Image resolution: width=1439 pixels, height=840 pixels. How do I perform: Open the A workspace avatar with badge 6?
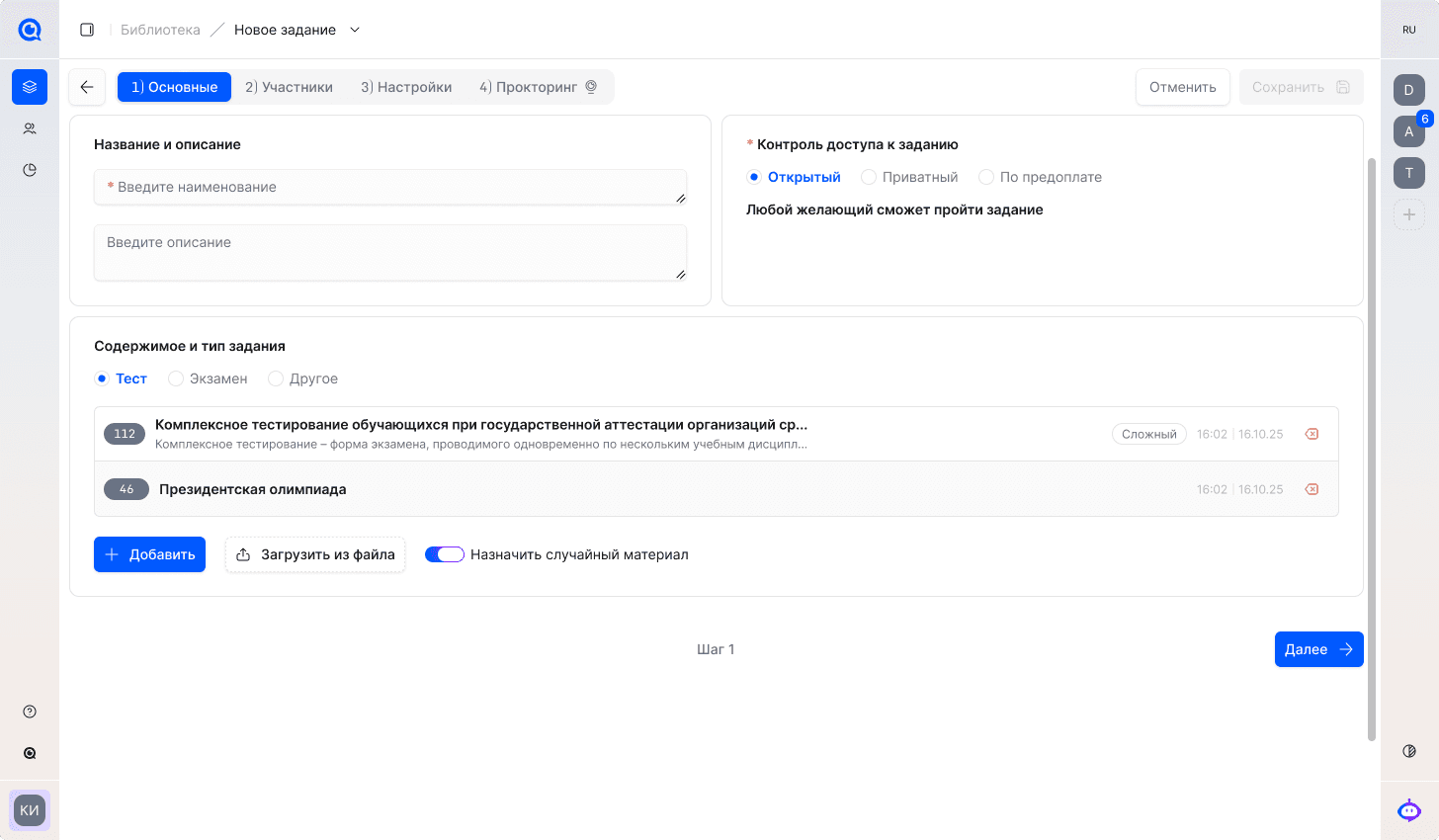pyautogui.click(x=1409, y=131)
